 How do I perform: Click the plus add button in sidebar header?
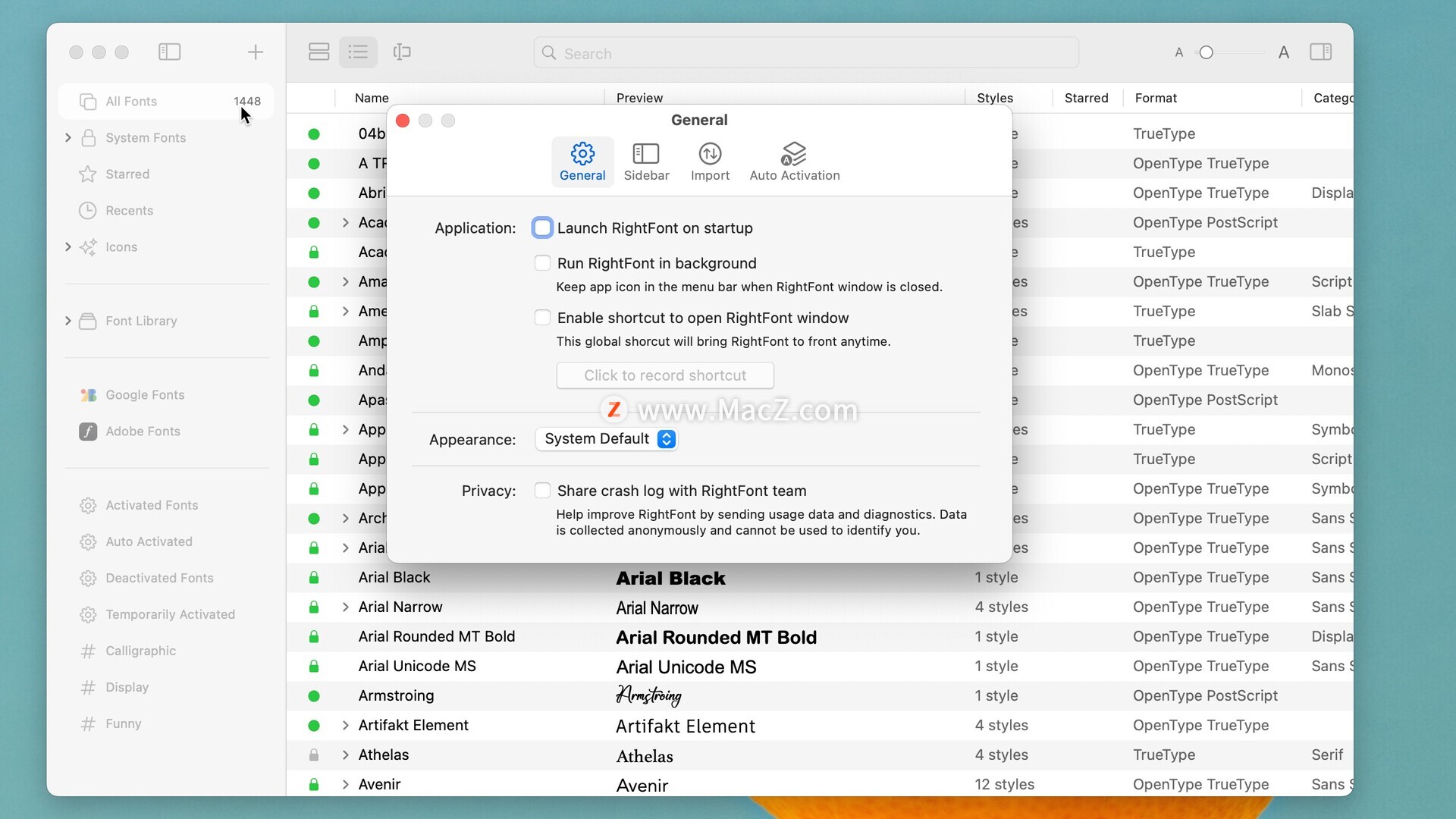[256, 52]
